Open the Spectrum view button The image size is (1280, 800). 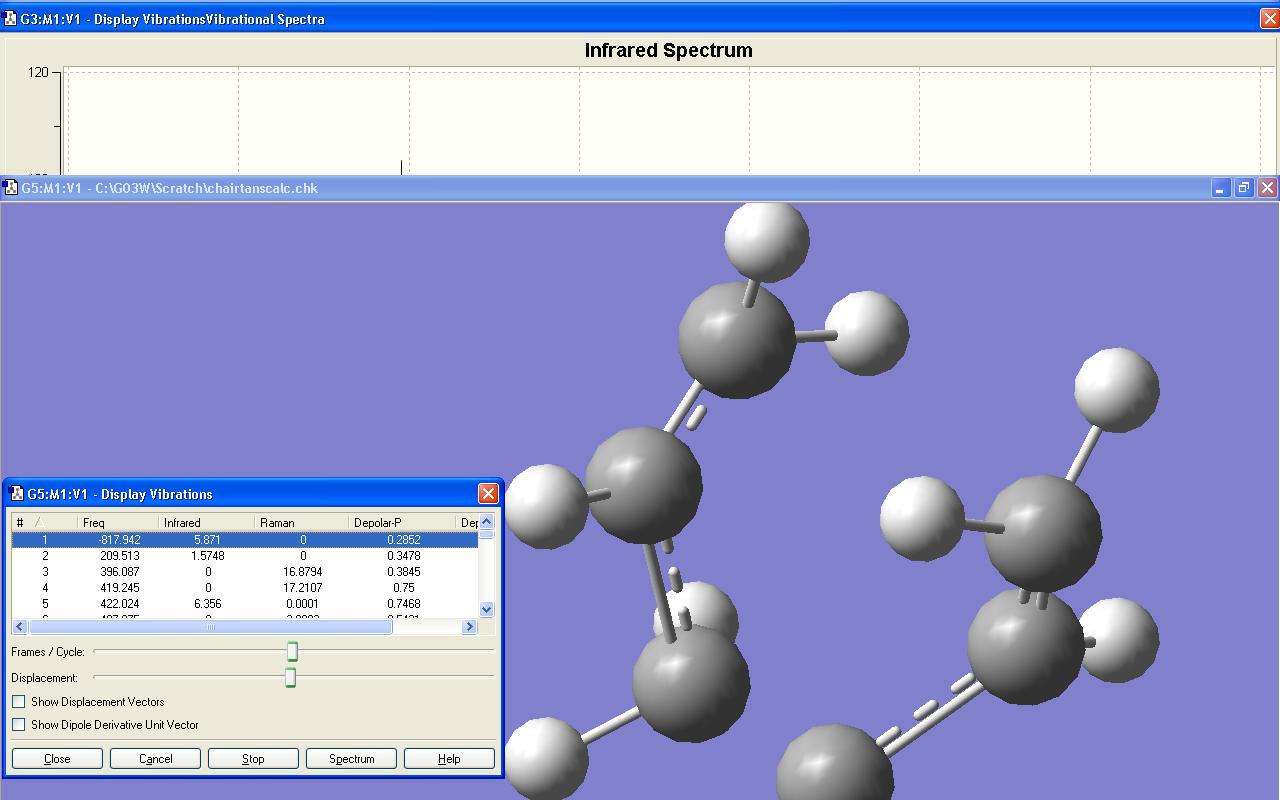[351, 759]
